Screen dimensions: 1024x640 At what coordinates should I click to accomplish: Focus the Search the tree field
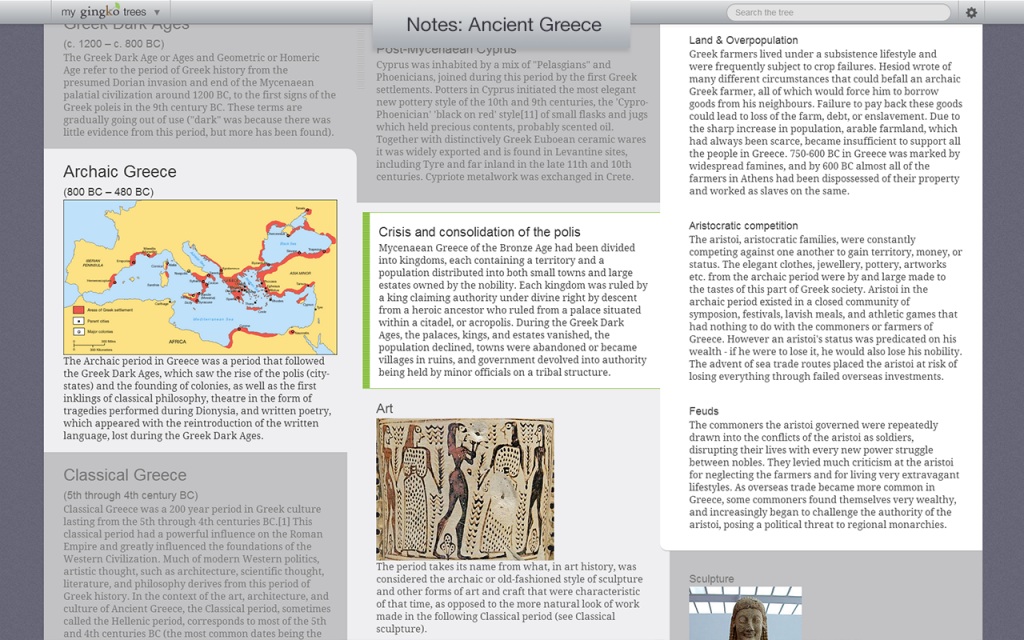(839, 12)
